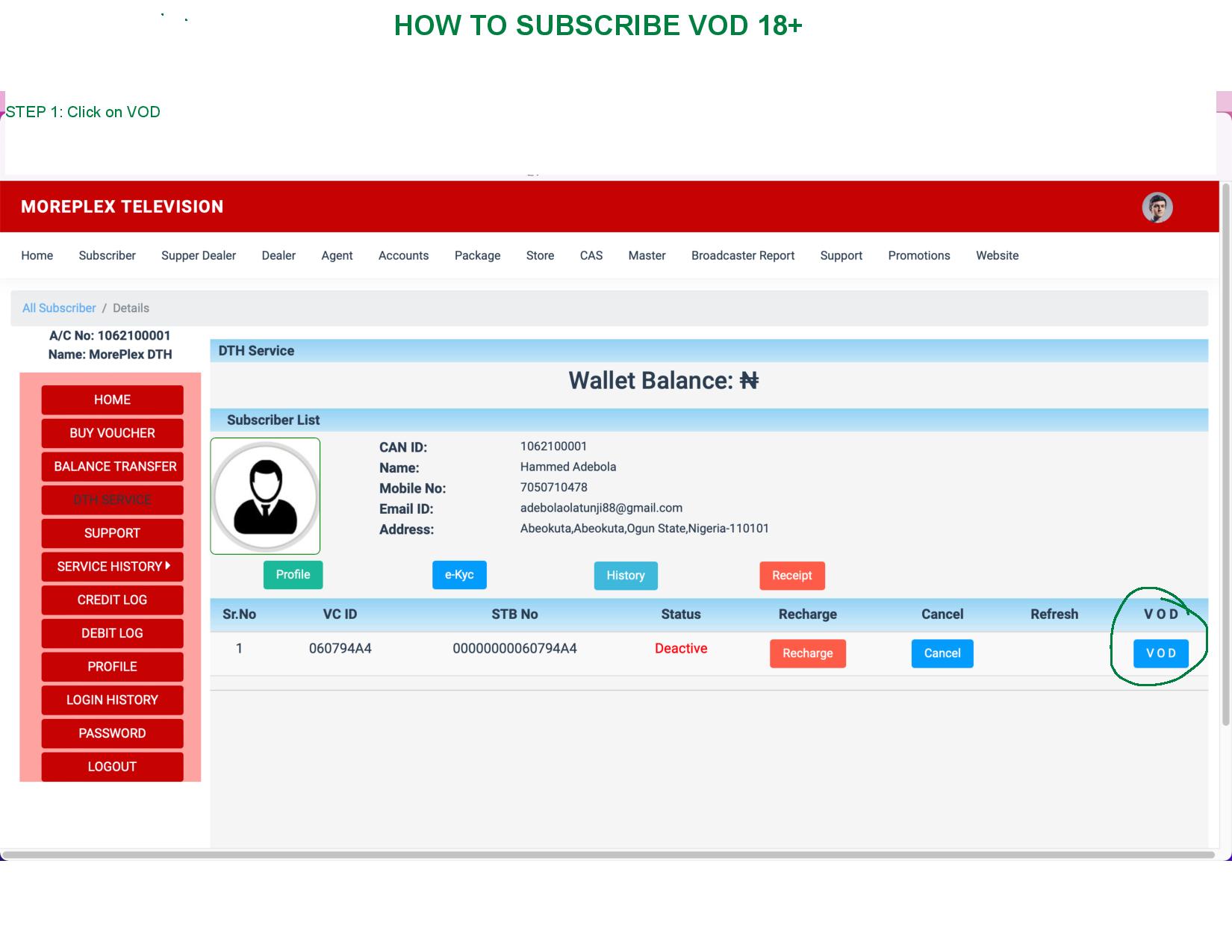Open the Website menu

(998, 255)
